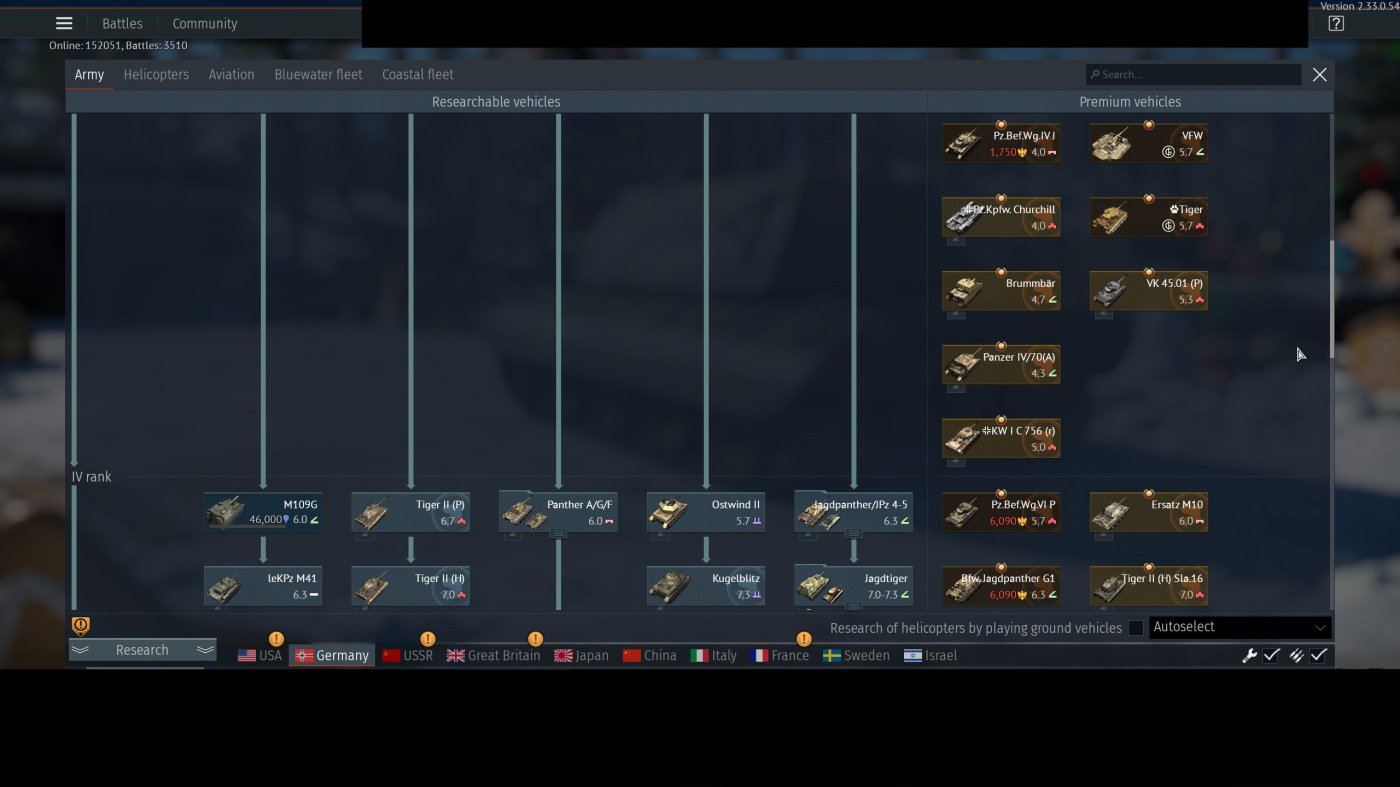Viewport: 1400px width, 787px height.
Task: Focus the vehicle Search field
Action: pyautogui.click(x=1194, y=75)
